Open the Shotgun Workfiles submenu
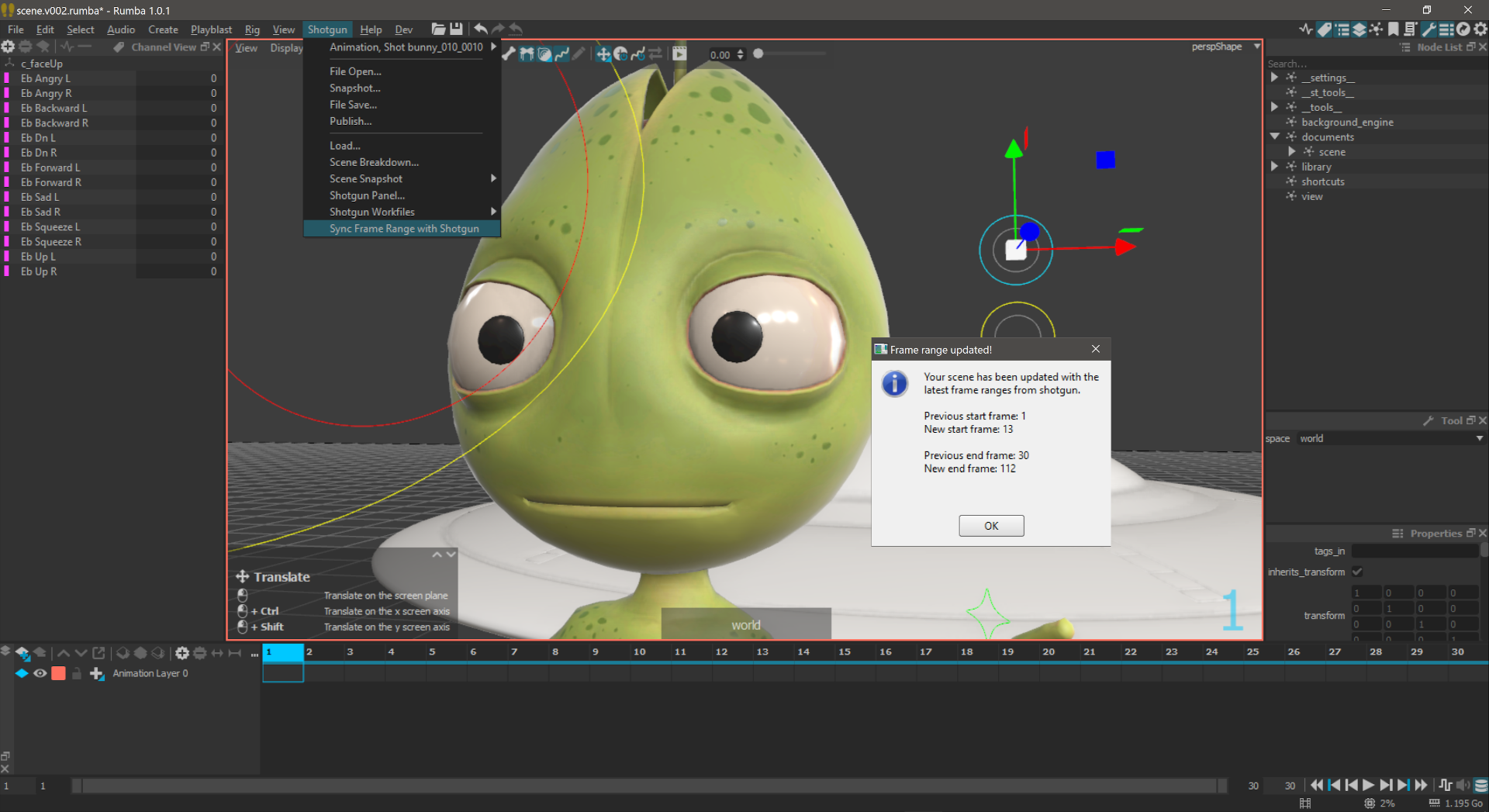Image resolution: width=1489 pixels, height=812 pixels. point(402,213)
